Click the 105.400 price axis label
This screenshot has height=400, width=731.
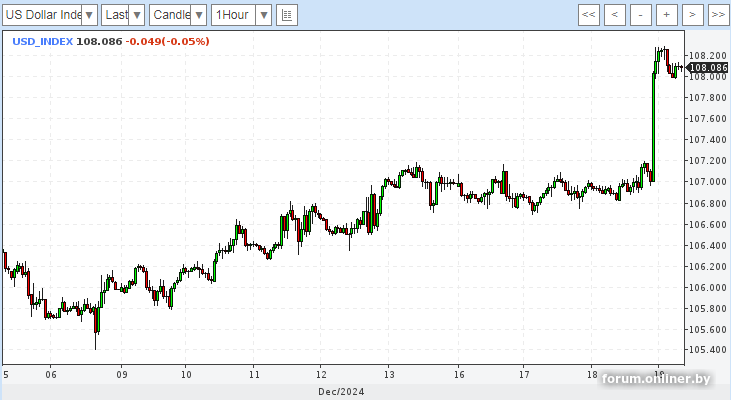point(708,350)
